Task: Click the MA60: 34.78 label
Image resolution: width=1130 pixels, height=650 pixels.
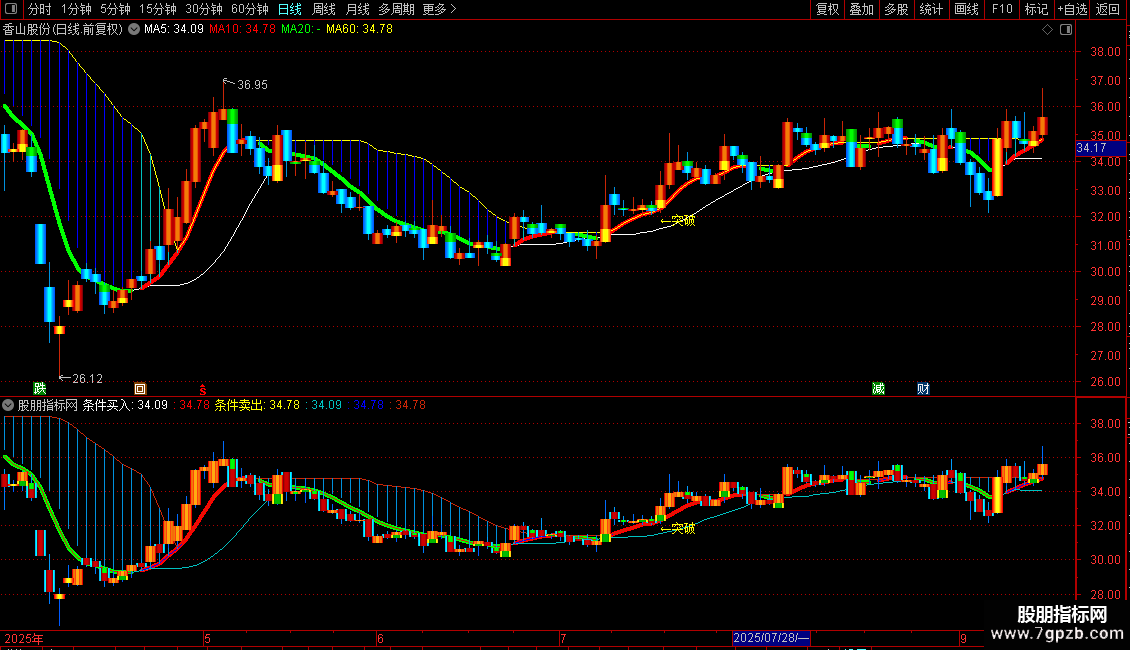Action: (359, 29)
